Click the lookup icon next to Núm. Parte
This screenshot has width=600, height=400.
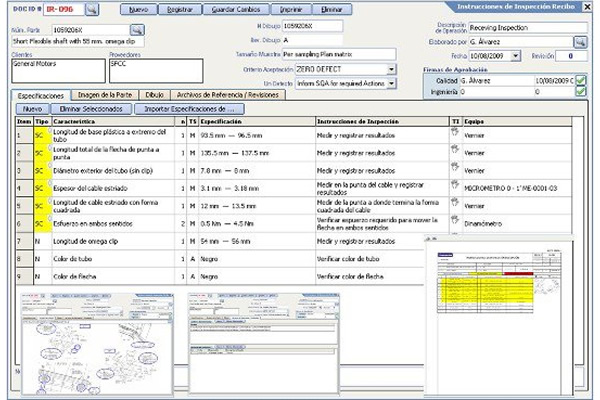click(137, 30)
